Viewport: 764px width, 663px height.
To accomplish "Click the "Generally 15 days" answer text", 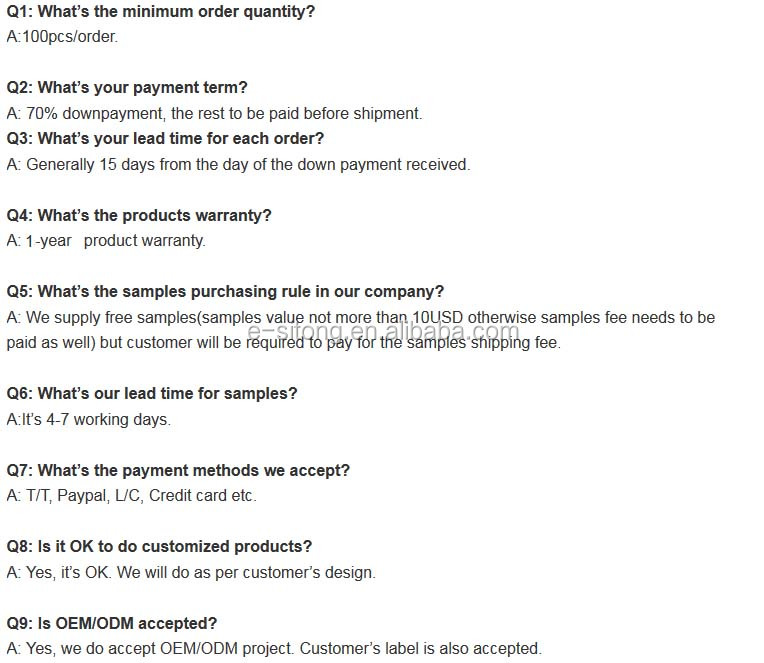I will click(238, 165).
